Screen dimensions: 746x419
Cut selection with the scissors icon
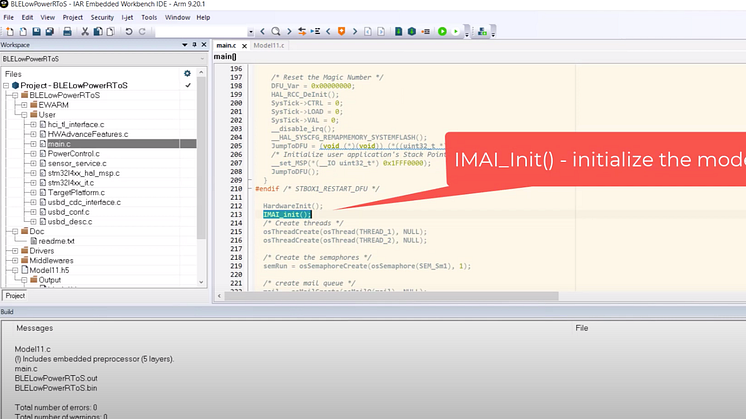click(85, 31)
